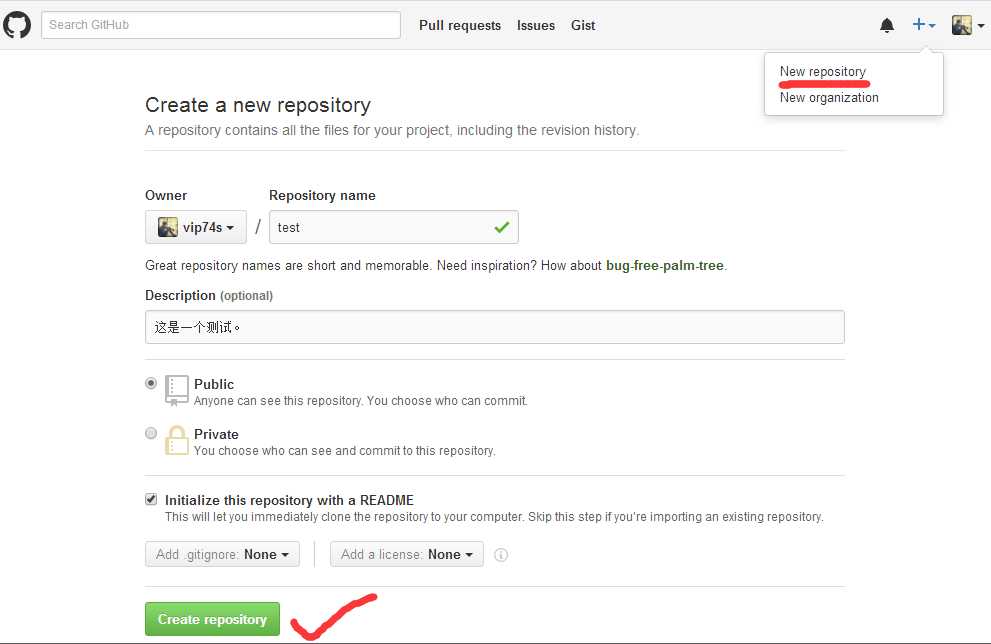Expand the Owner vip74s dropdown

pyautogui.click(x=196, y=227)
